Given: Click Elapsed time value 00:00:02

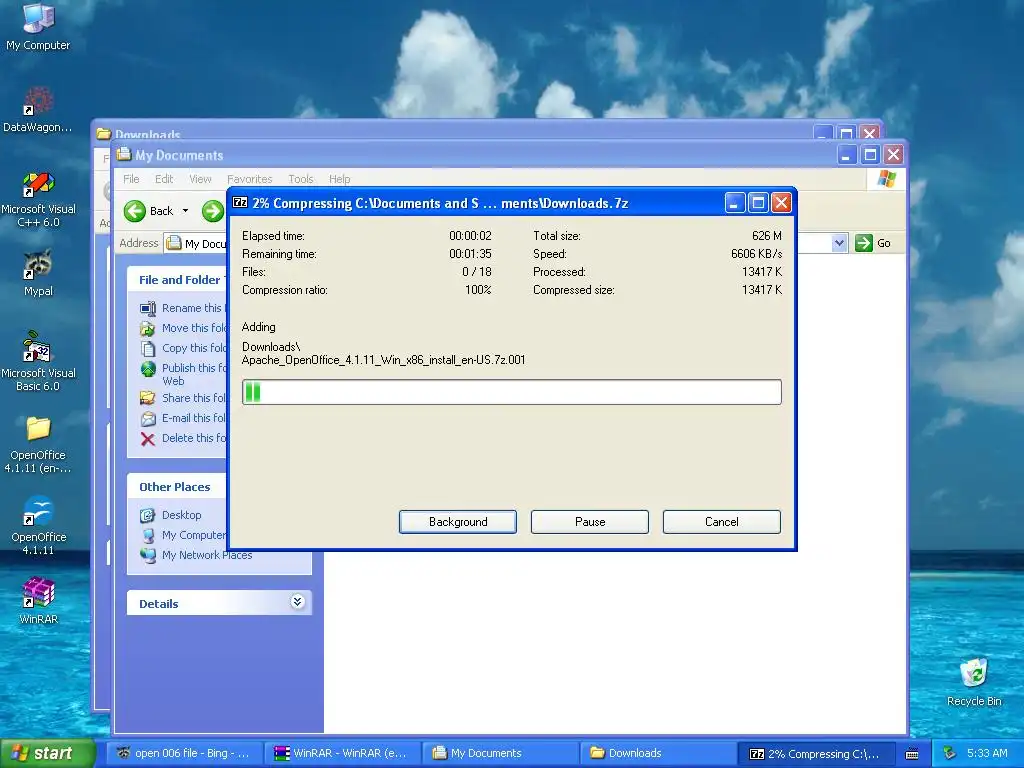Looking at the screenshot, I should [x=470, y=236].
